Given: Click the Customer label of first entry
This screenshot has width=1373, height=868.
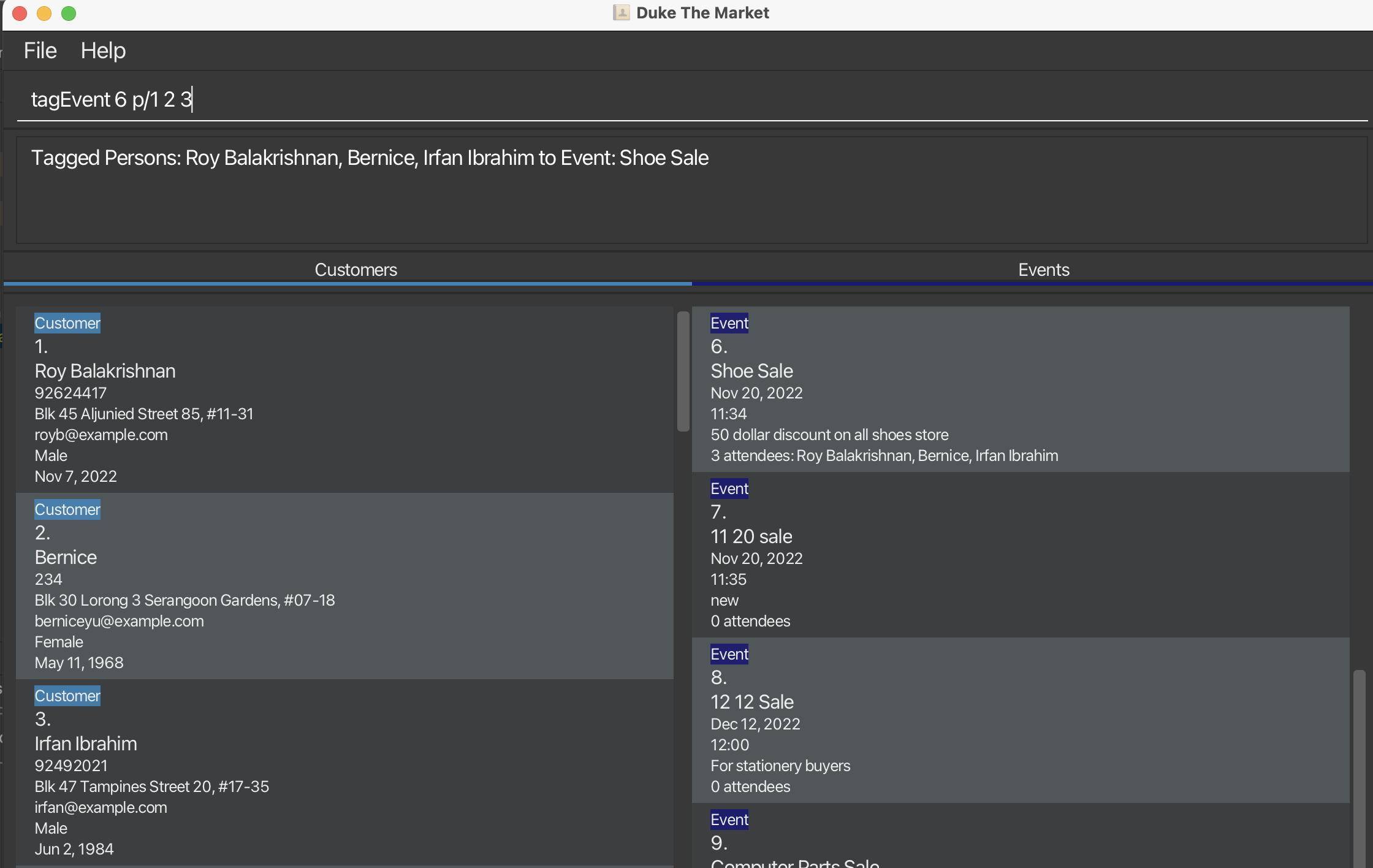Looking at the screenshot, I should (x=67, y=323).
